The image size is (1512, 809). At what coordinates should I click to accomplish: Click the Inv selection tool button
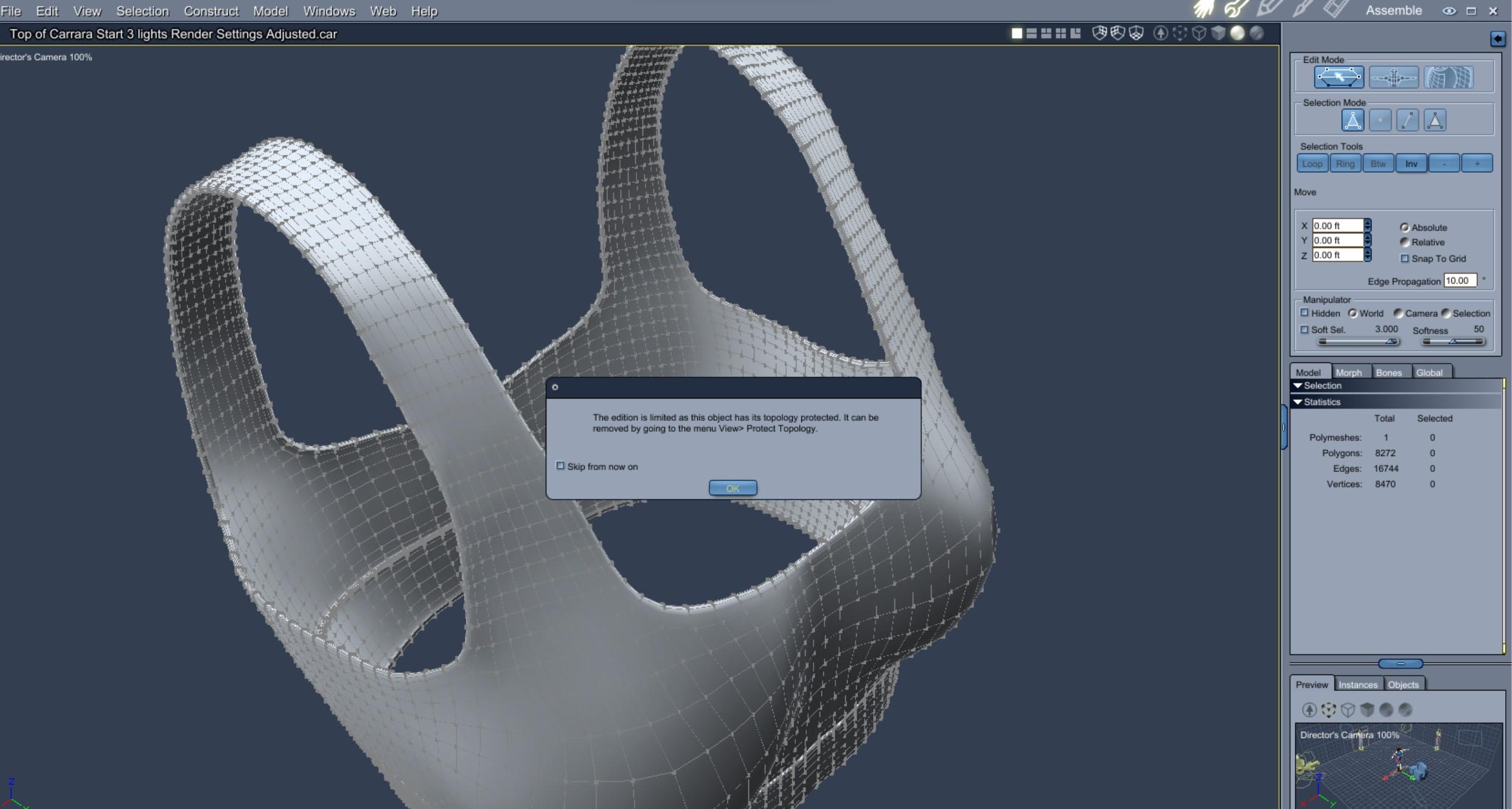point(1411,164)
